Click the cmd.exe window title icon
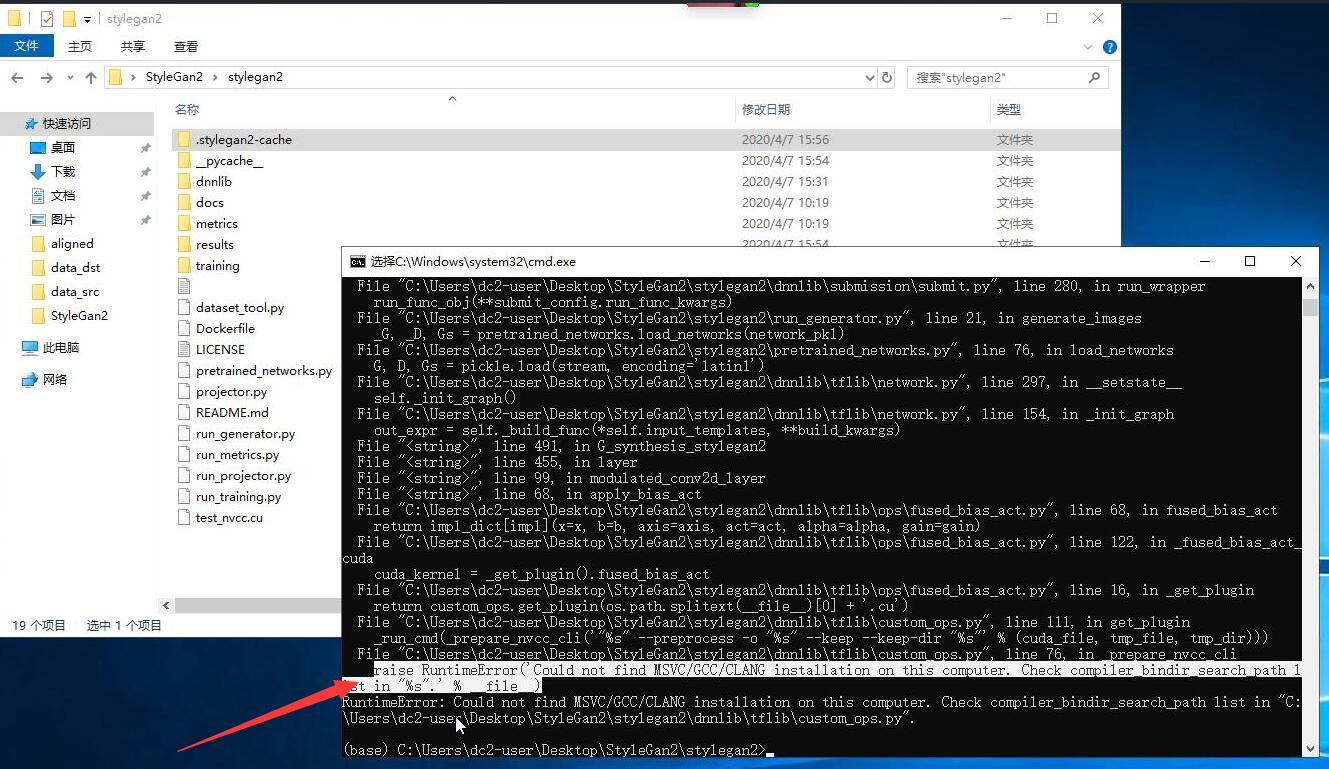 coord(357,262)
